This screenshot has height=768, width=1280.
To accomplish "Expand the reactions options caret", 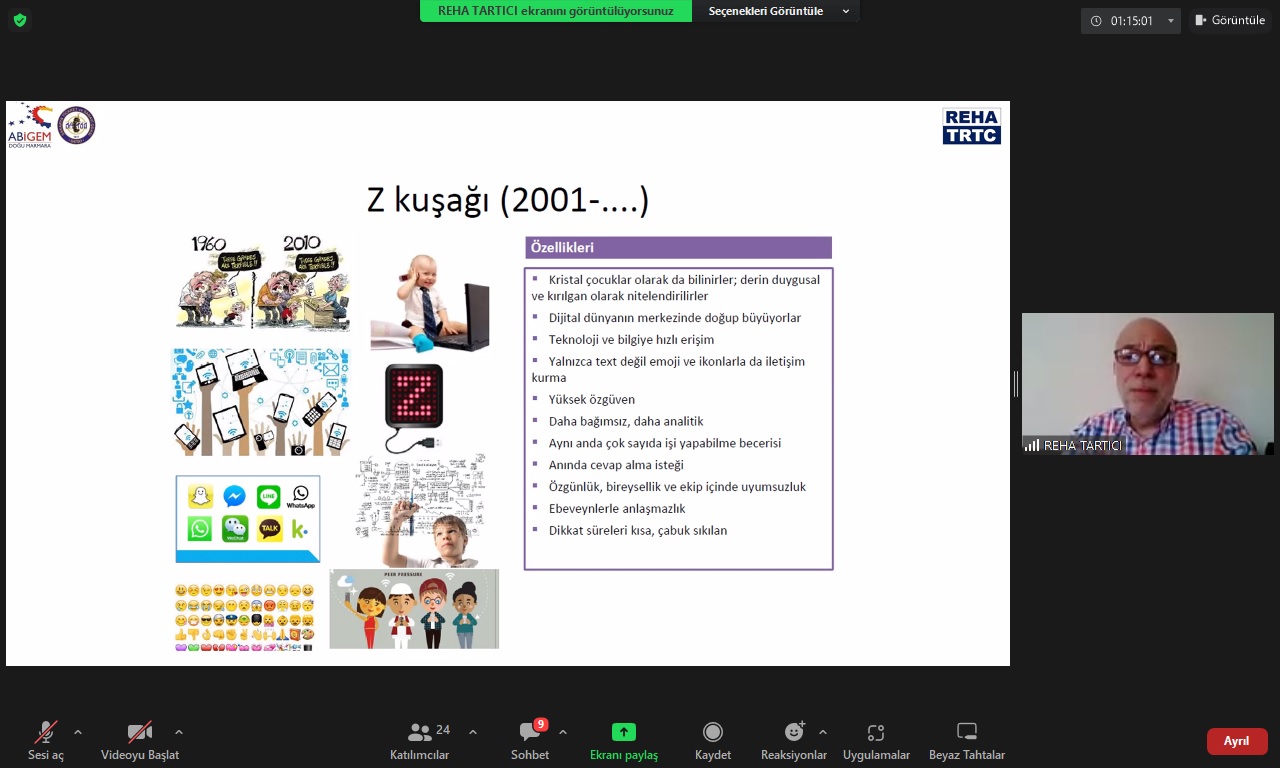I will click(x=823, y=732).
